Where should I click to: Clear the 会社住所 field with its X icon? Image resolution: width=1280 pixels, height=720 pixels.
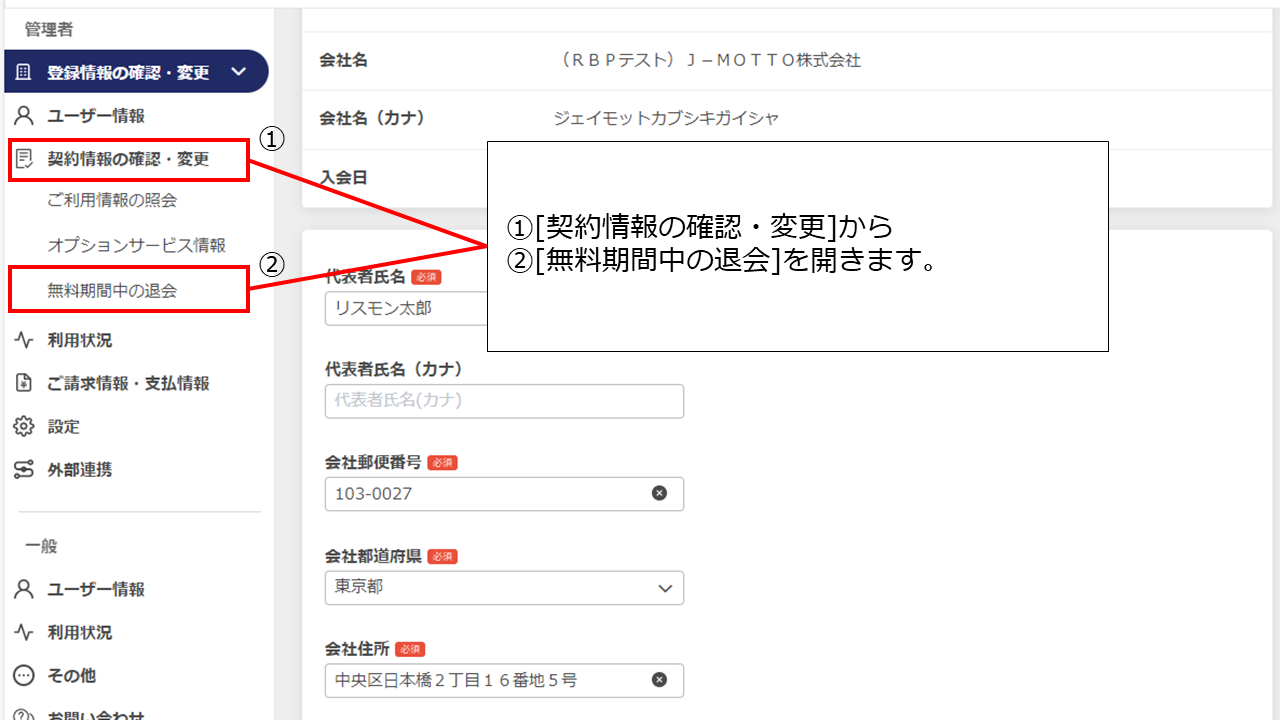pos(659,680)
